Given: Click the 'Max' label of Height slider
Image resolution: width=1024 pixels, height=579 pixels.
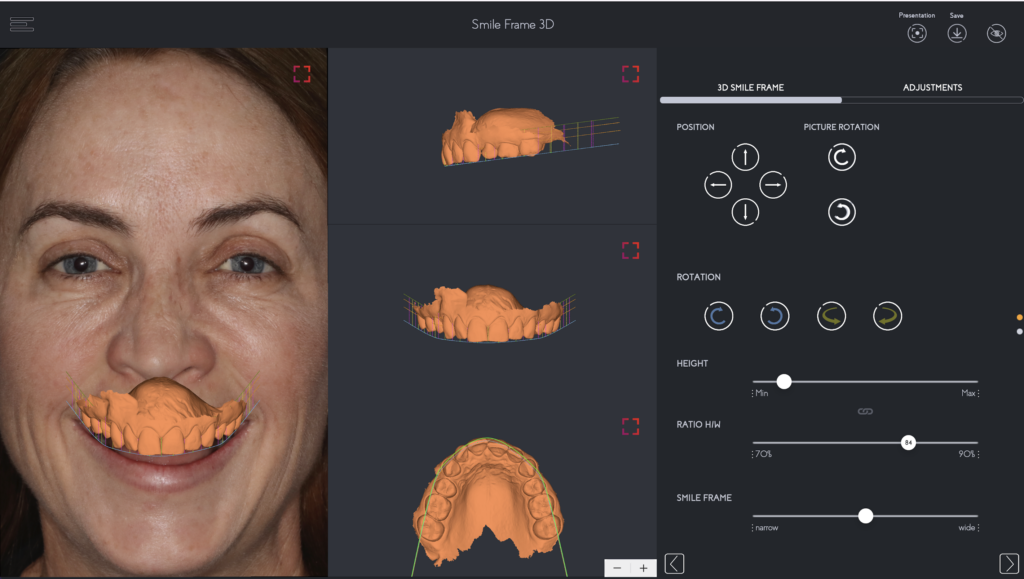Looking at the screenshot, I should (x=968, y=393).
